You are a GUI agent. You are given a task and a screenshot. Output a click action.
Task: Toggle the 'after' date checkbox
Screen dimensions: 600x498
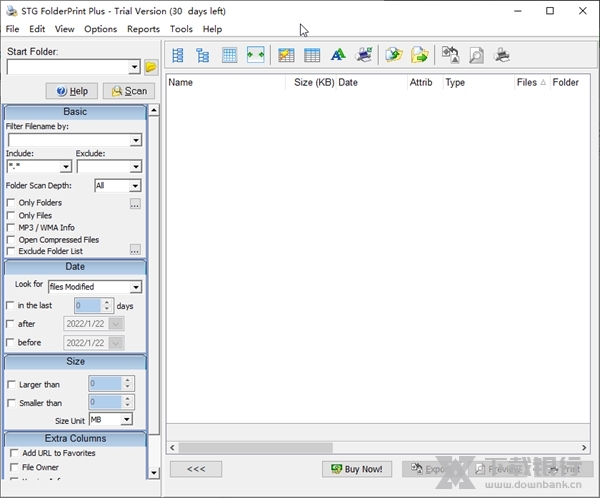10,324
